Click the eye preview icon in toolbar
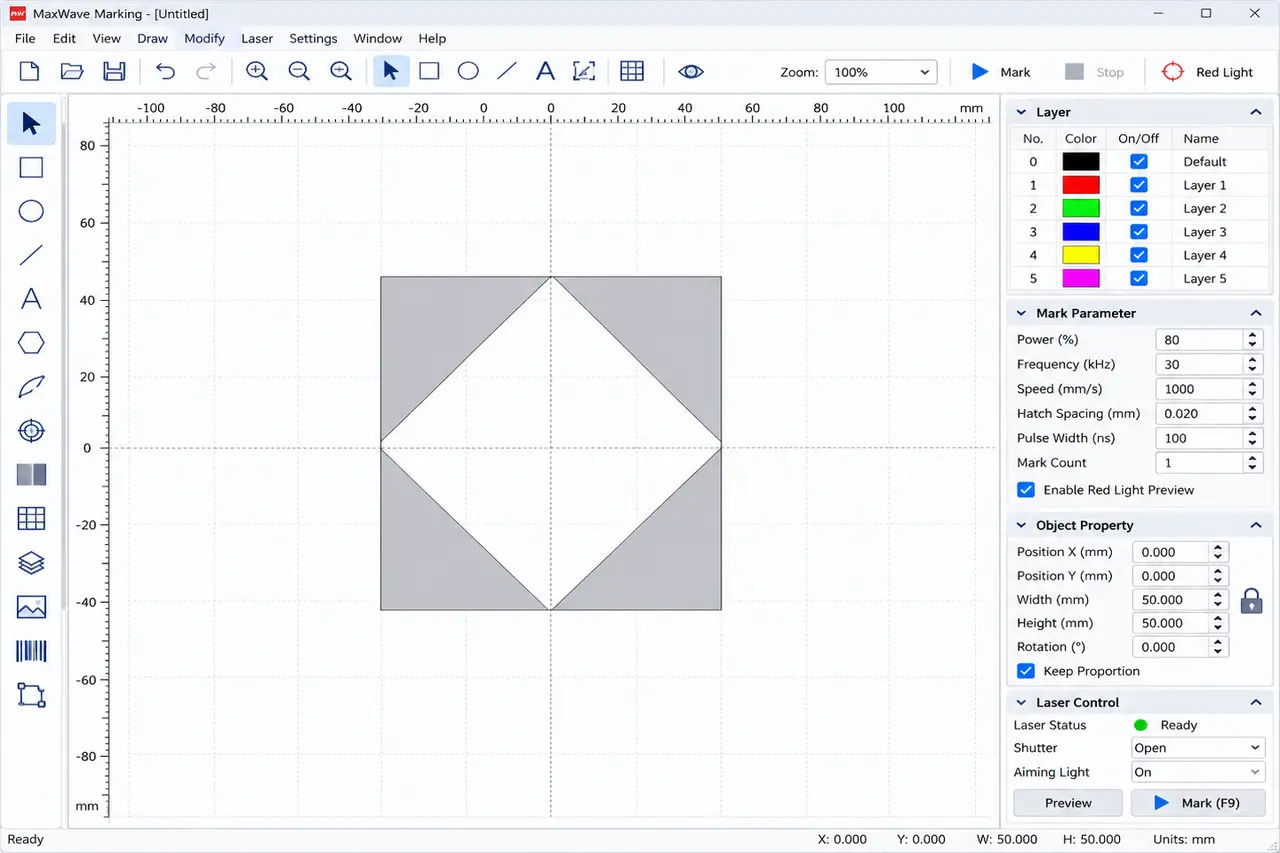Viewport: 1280px width, 853px height. coord(691,71)
